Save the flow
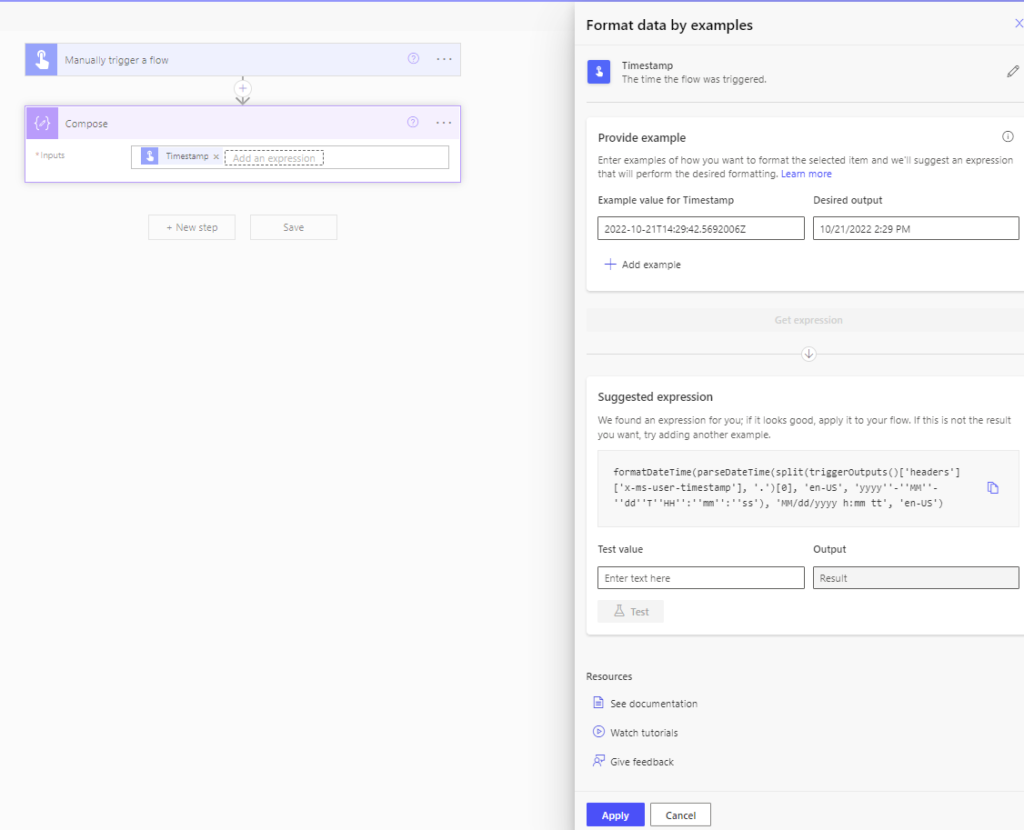 [293, 227]
